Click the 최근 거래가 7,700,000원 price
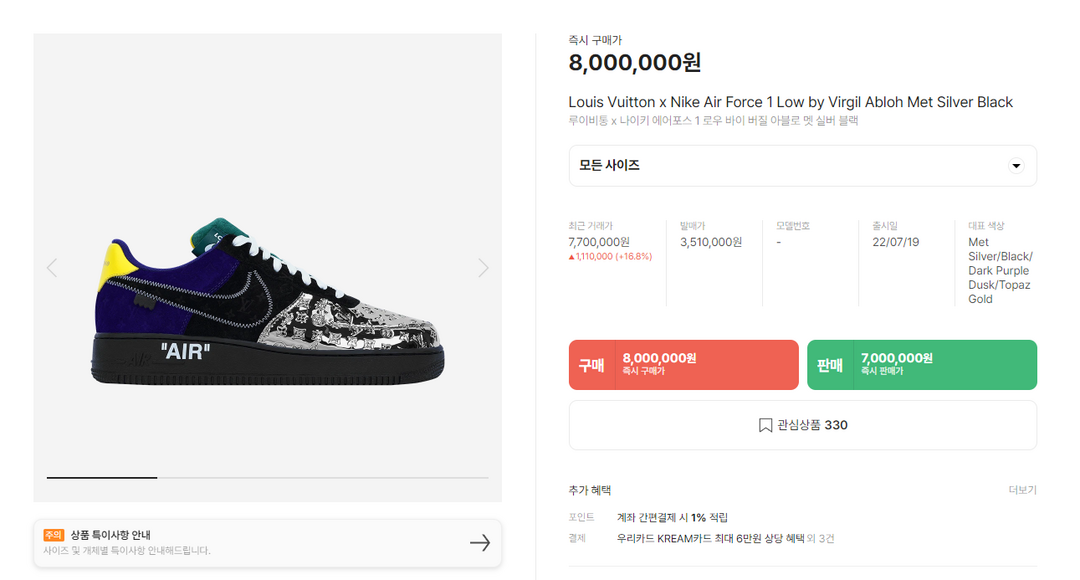The height and width of the screenshot is (580, 1080). tap(599, 242)
